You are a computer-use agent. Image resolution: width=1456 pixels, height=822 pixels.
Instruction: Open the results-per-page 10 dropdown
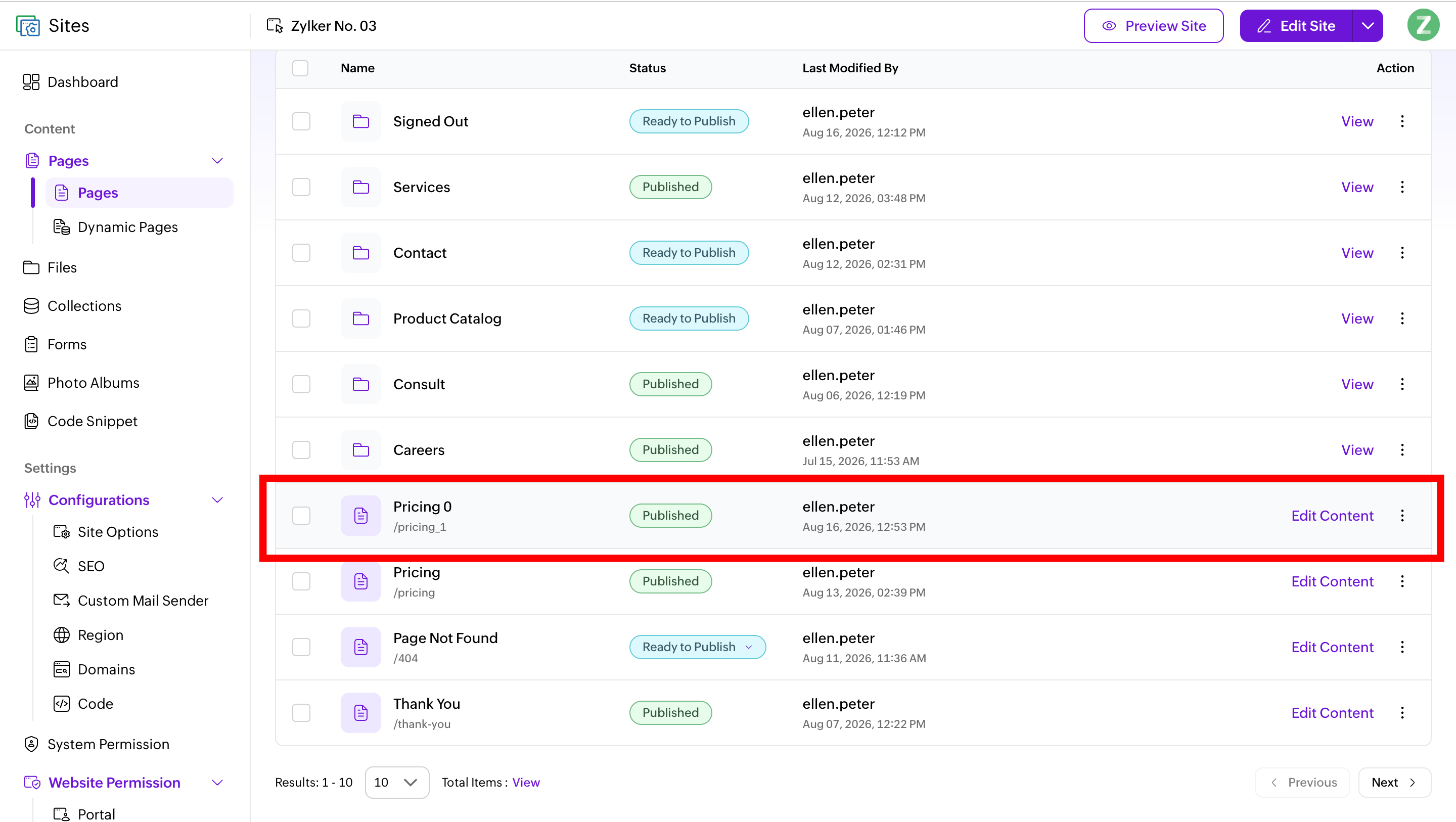pyautogui.click(x=397, y=783)
